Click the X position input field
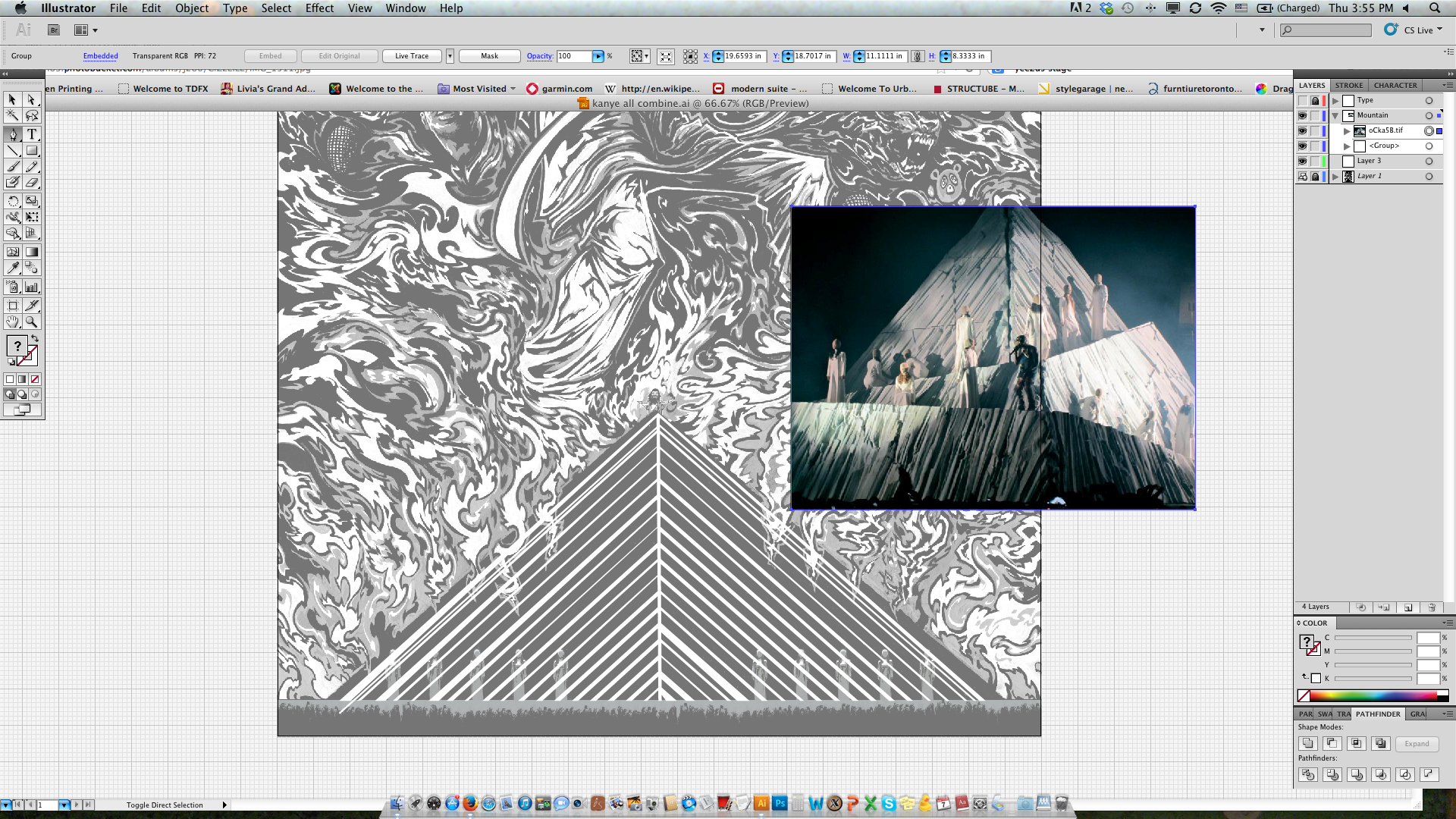 (x=743, y=56)
